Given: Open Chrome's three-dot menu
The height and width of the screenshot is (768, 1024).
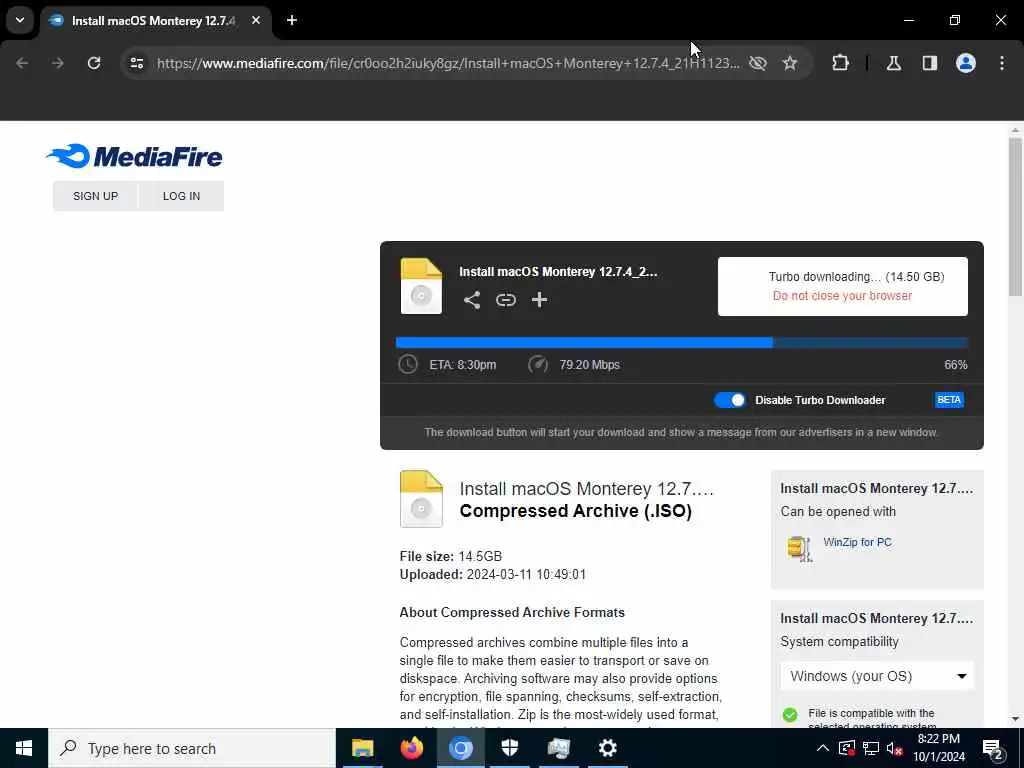Looking at the screenshot, I should click(x=1002, y=63).
